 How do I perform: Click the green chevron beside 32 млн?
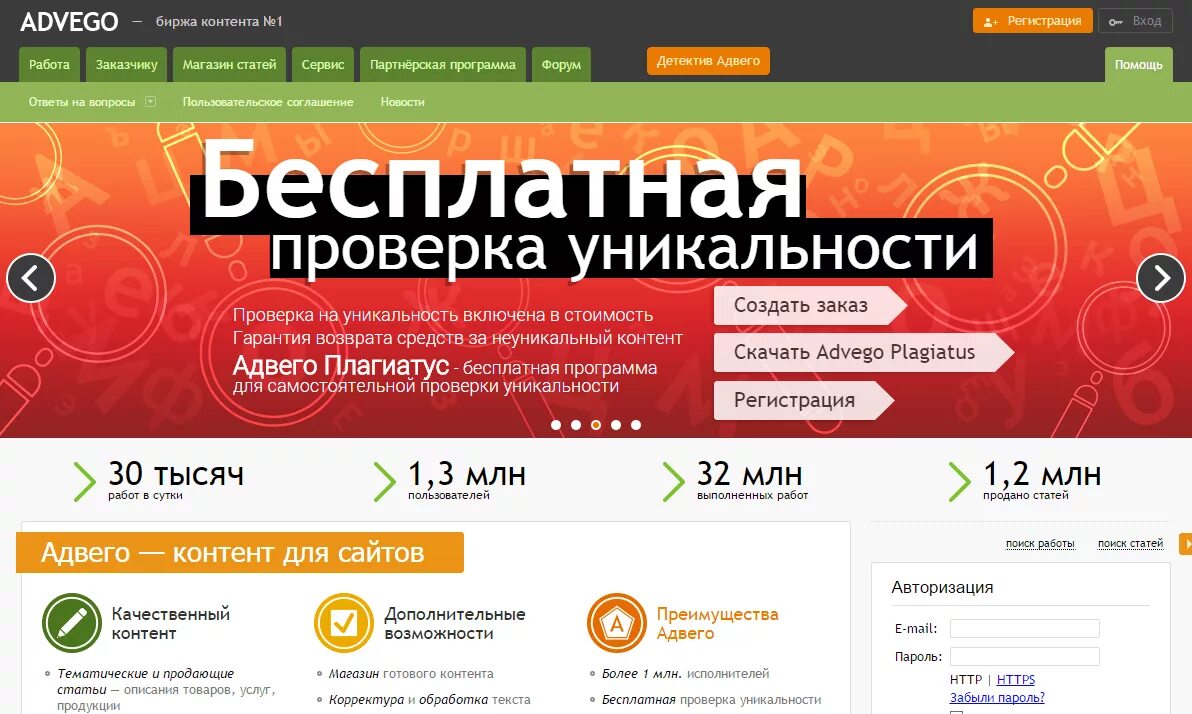673,481
